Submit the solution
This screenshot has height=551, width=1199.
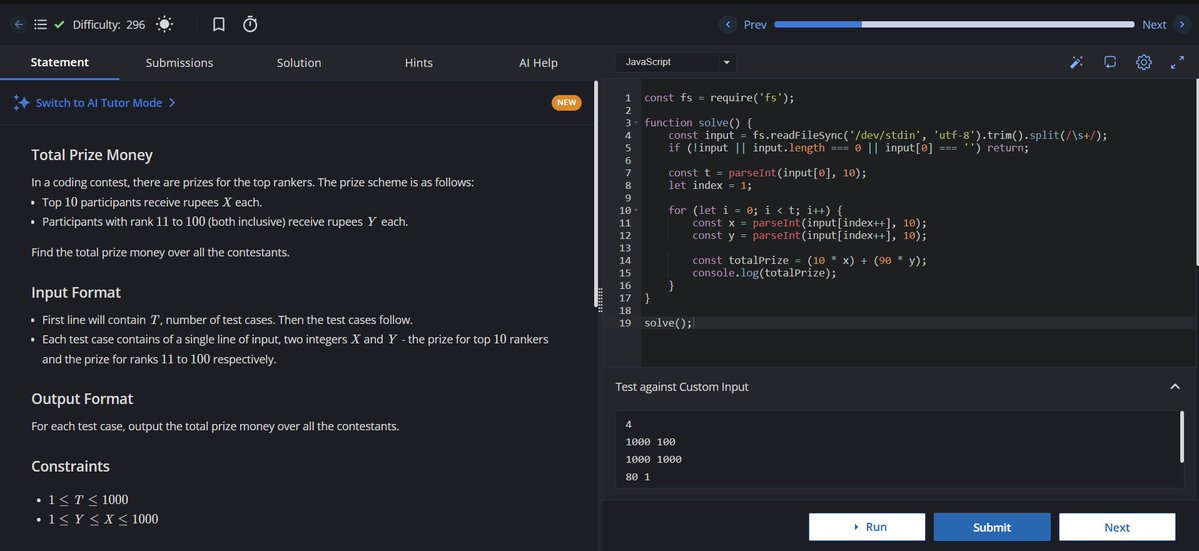click(x=992, y=527)
